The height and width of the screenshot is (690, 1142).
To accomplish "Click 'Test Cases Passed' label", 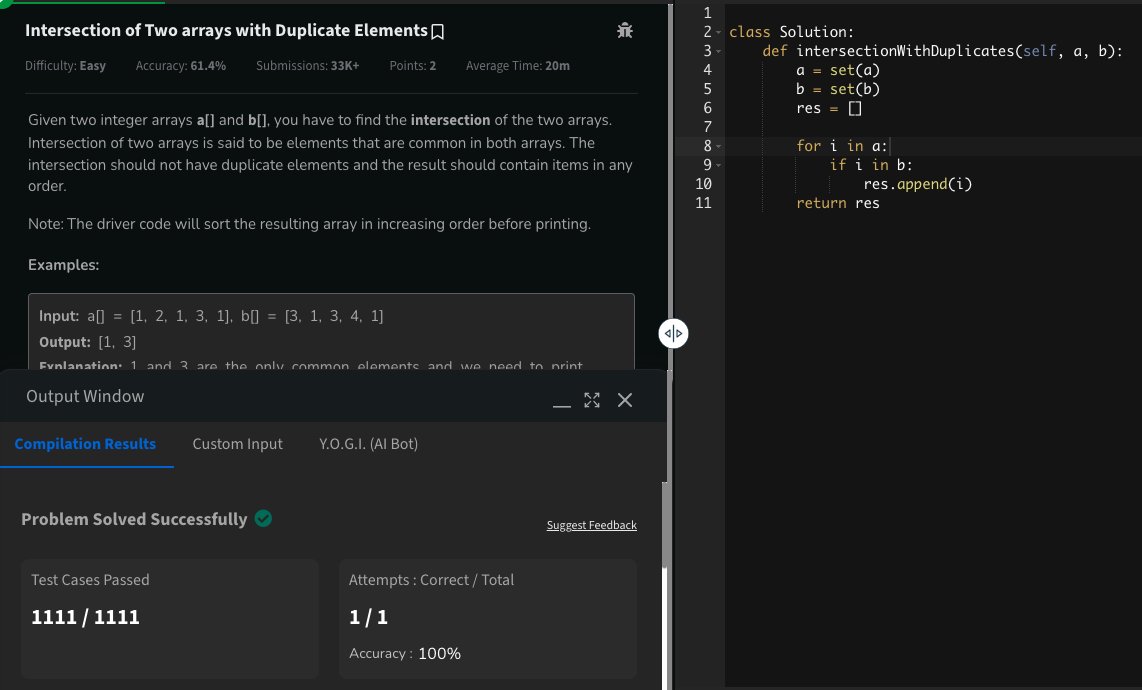I will [90, 580].
